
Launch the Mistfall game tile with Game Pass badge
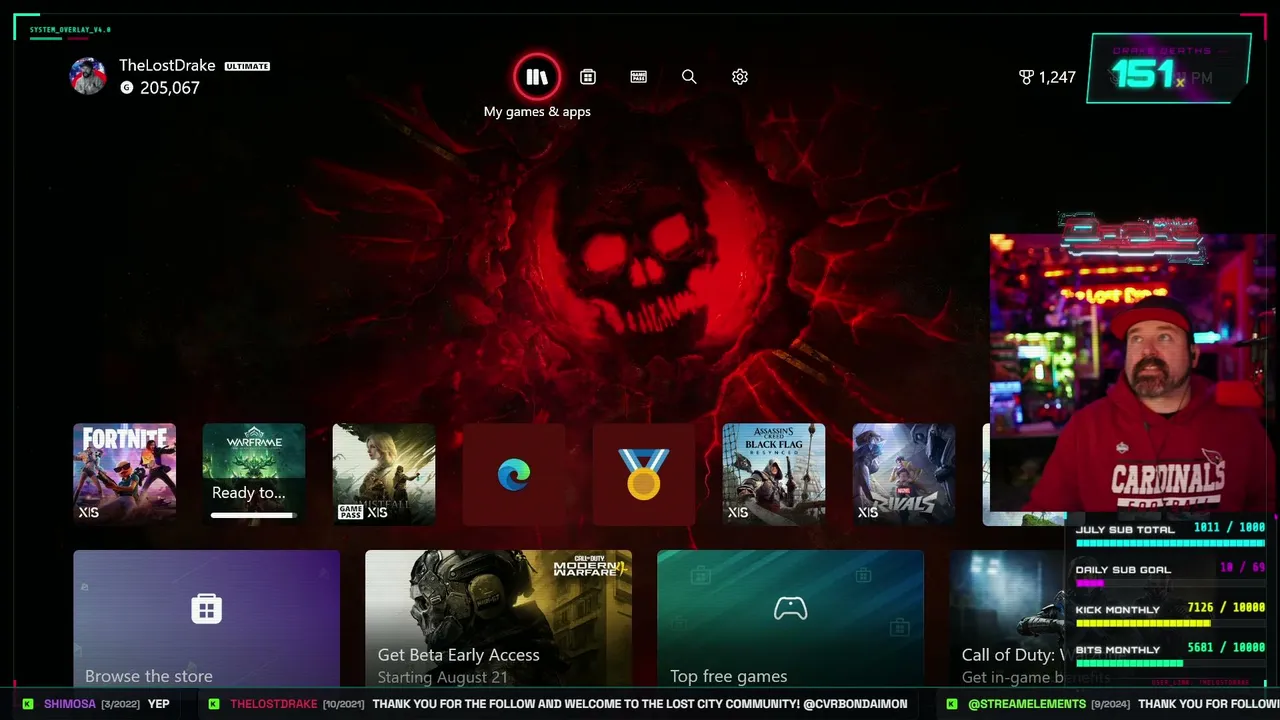pos(384,474)
